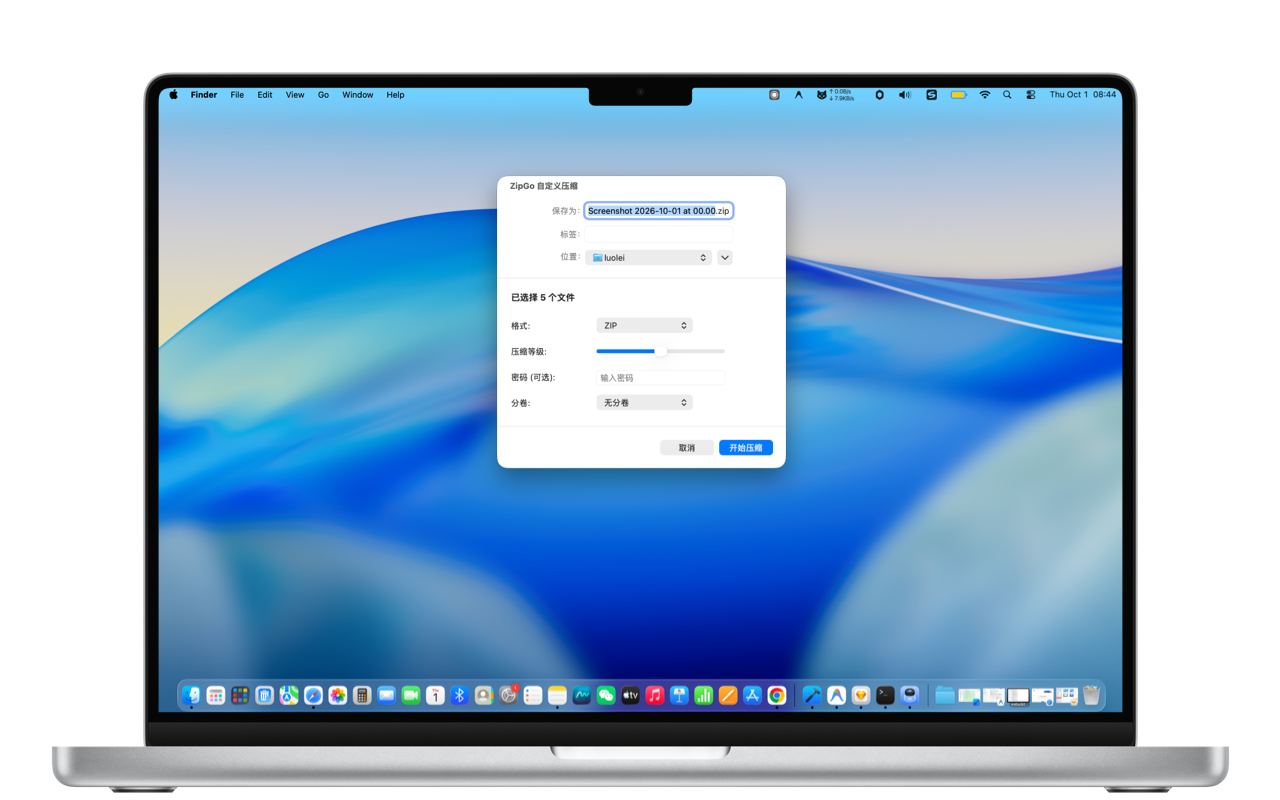Viewport: 1280px width, 800px height.
Task: Click the 密码 password input field
Action: 660,378
